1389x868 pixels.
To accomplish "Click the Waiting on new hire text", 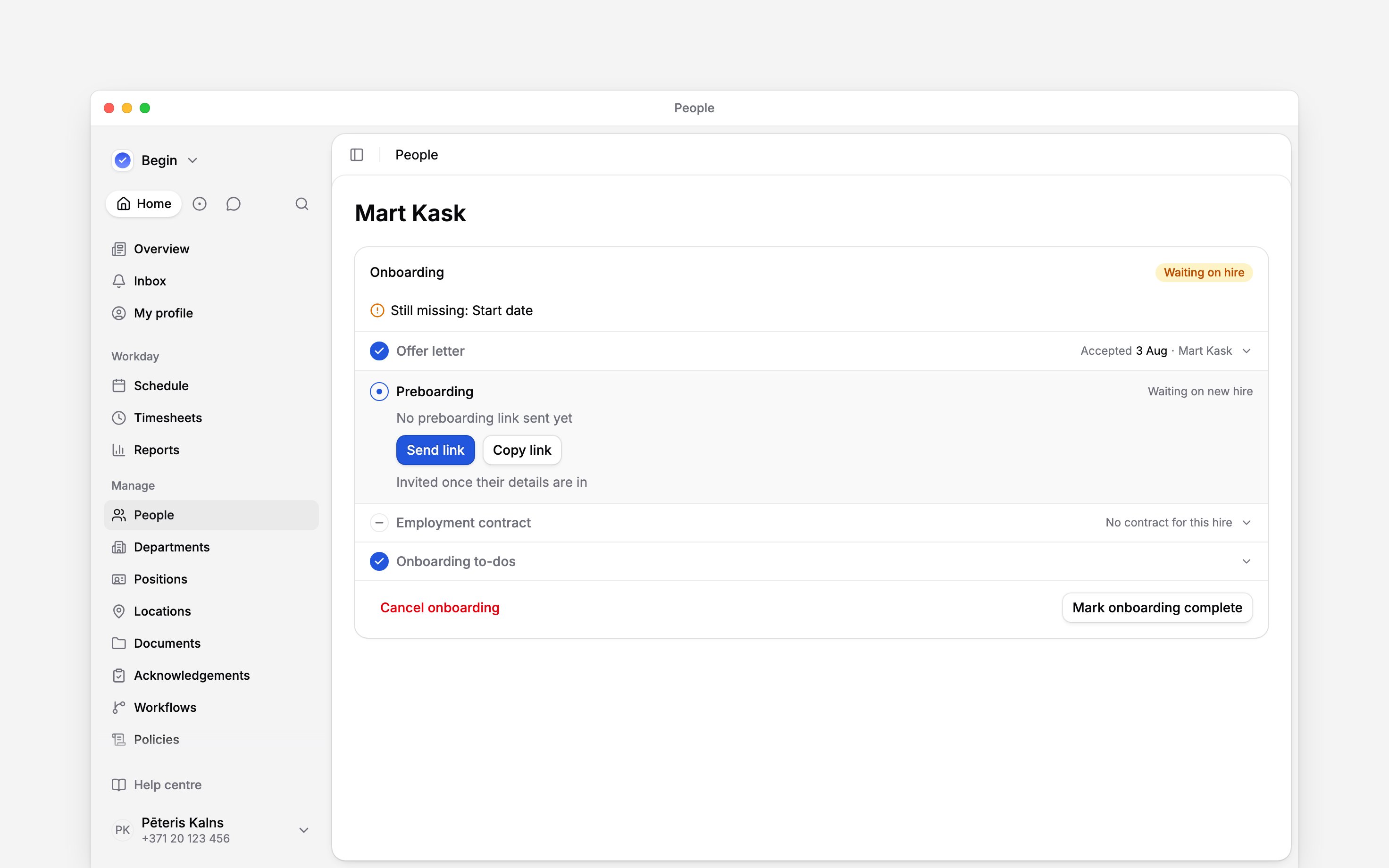I will point(1200,392).
